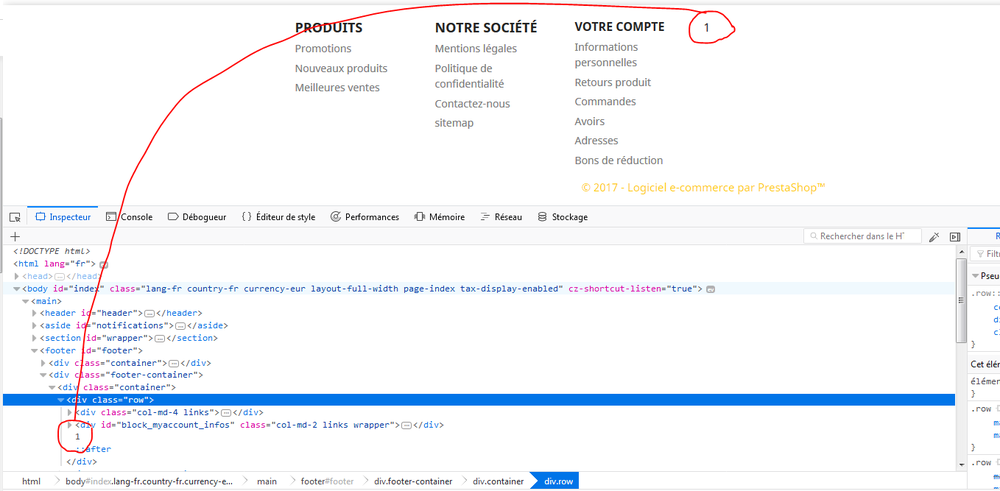
Task: Switch to Éditeur de style tab
Action: [279, 217]
